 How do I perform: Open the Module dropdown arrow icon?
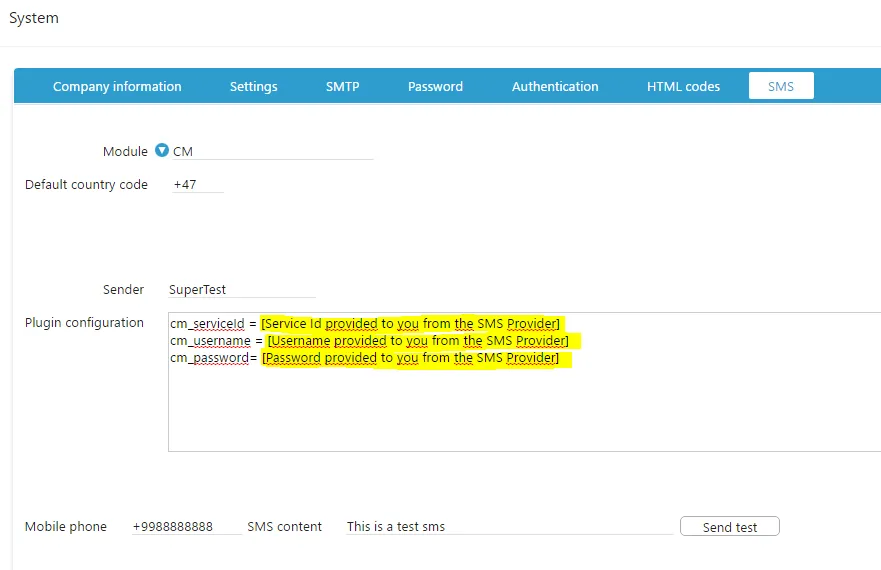(x=162, y=151)
